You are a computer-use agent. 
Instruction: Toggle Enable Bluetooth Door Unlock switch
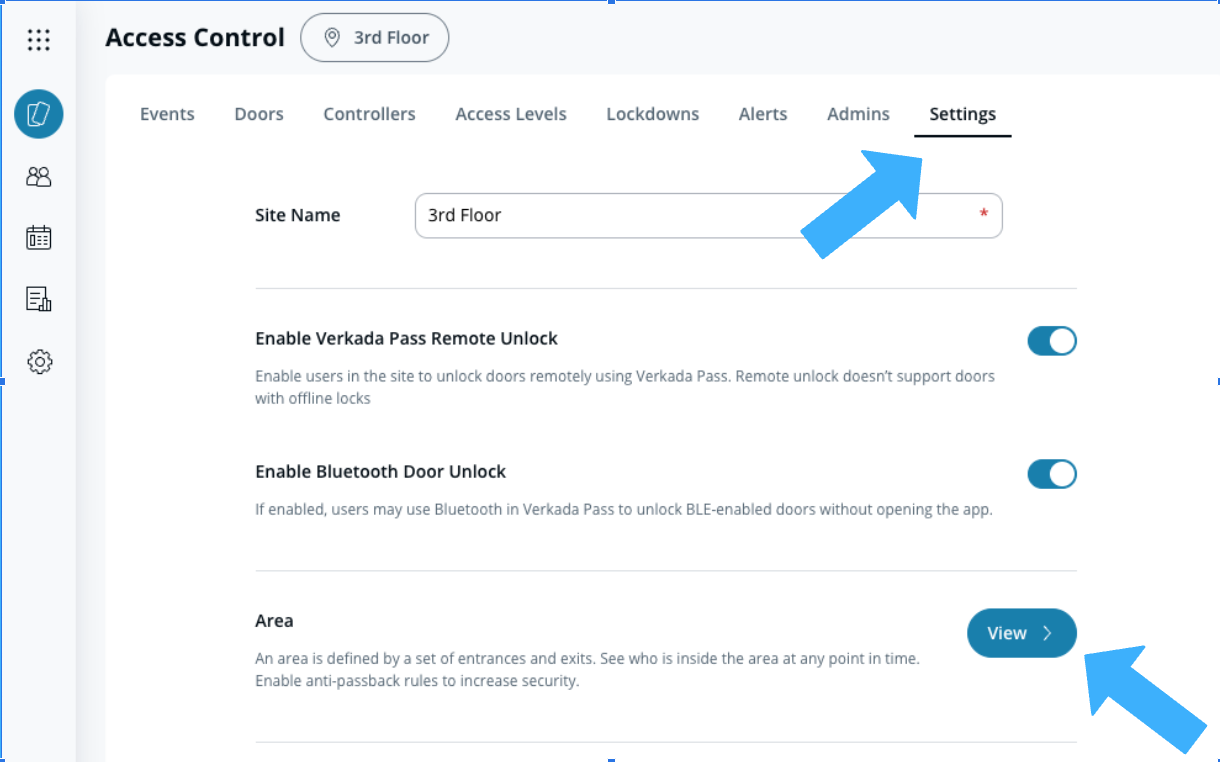point(1051,474)
